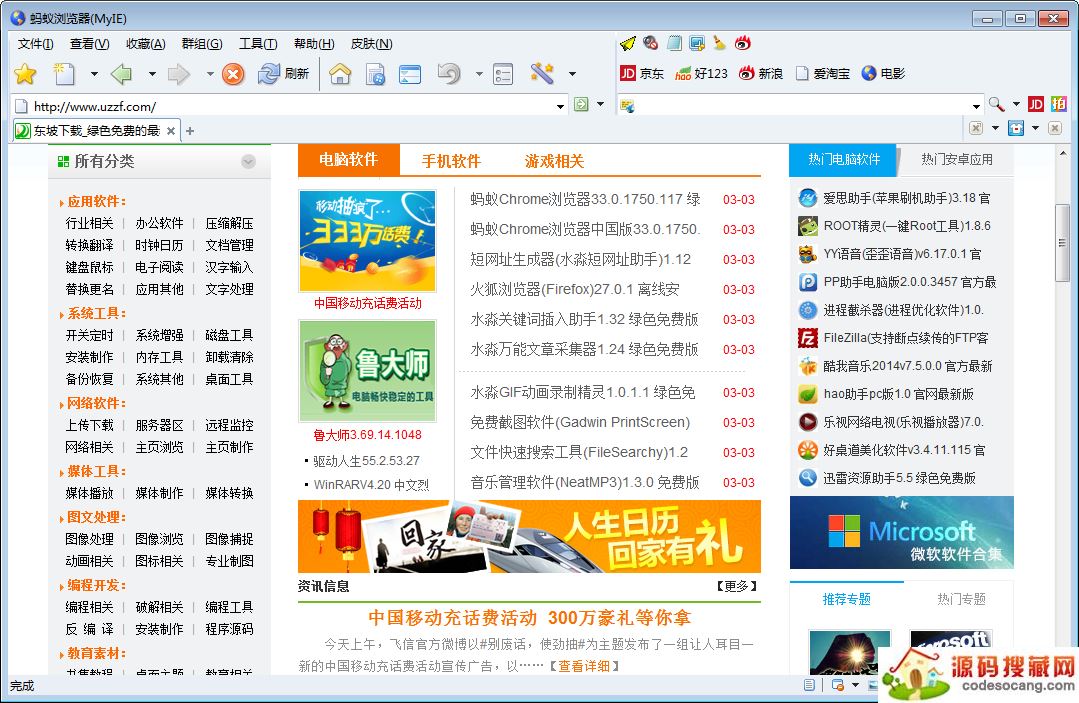
Task: Click the 更多 link in 资讯信息
Action: tap(736, 586)
